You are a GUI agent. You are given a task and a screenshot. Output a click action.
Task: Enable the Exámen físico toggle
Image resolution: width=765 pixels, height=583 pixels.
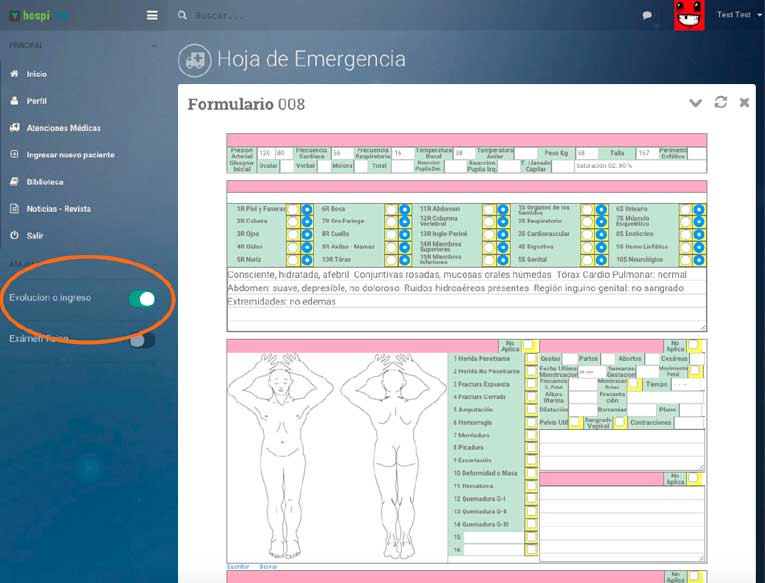click(x=142, y=340)
